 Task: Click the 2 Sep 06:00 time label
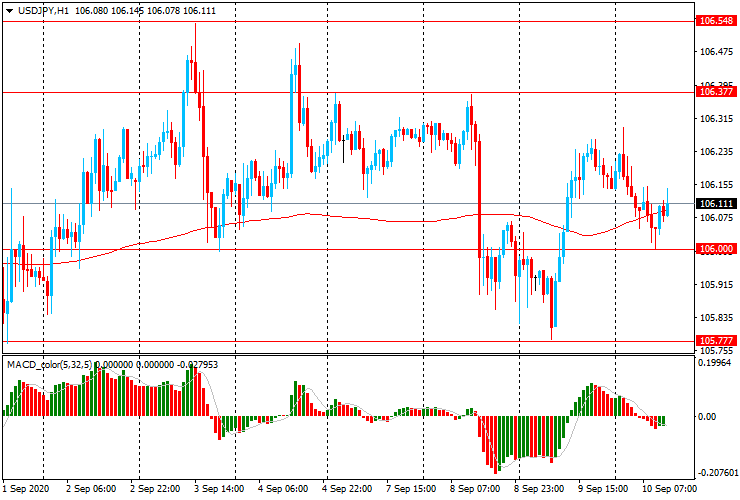pos(90,490)
